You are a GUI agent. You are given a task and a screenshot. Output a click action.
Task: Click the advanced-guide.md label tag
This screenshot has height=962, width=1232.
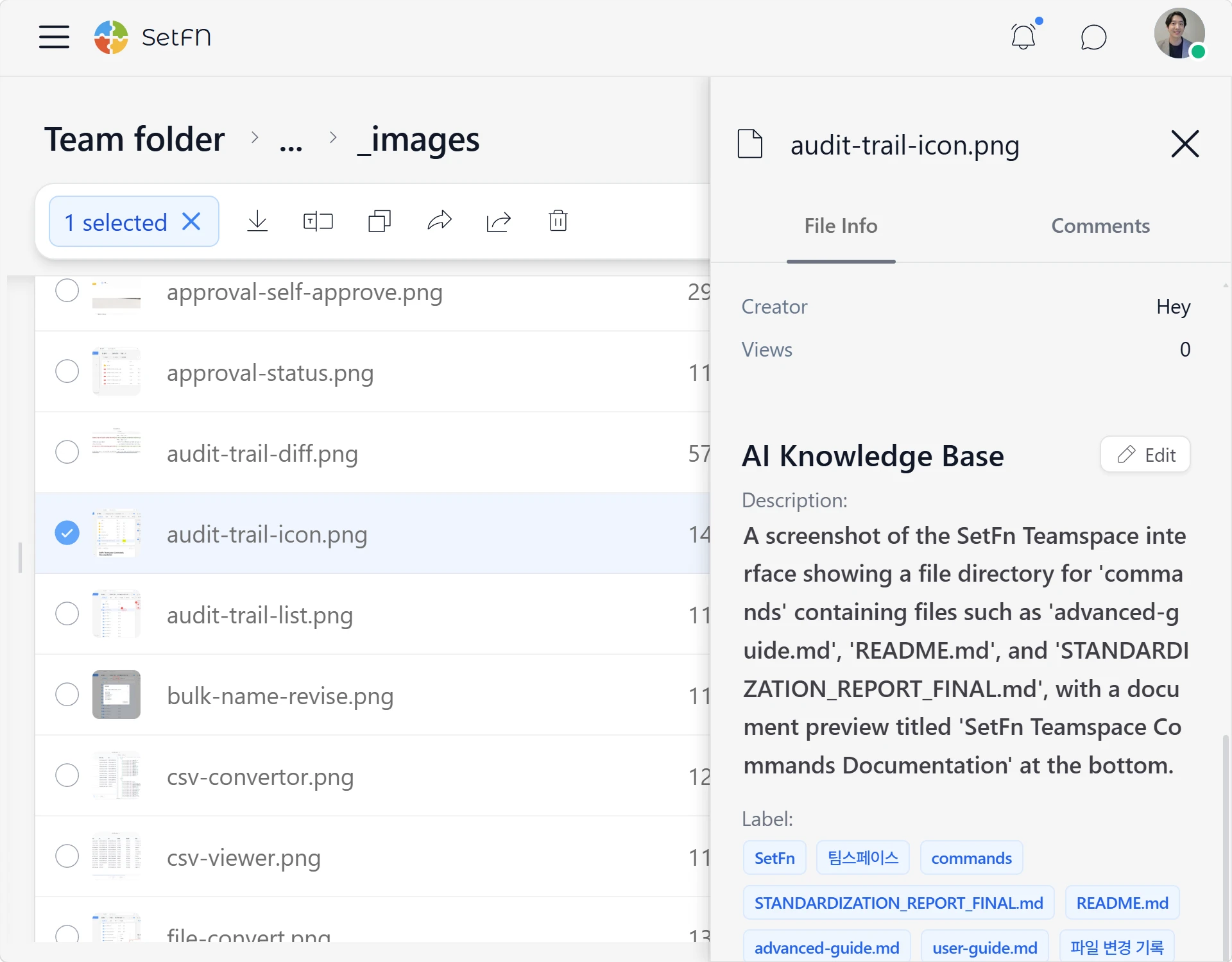826,947
